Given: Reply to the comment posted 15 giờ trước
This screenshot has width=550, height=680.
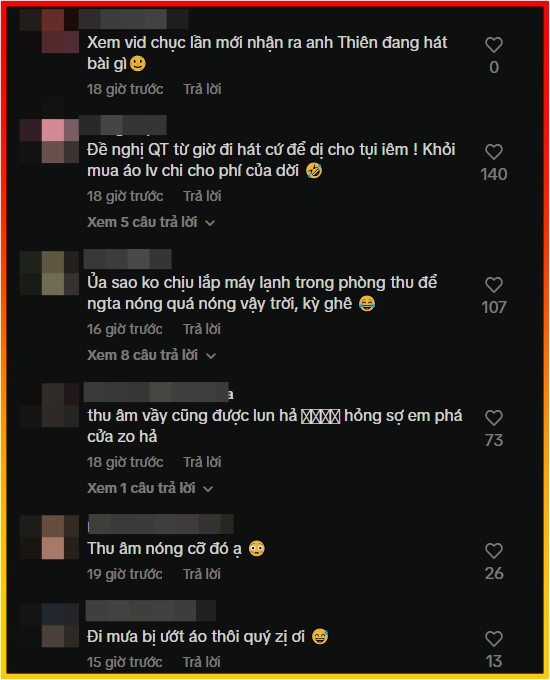Looking at the screenshot, I should click(202, 663).
